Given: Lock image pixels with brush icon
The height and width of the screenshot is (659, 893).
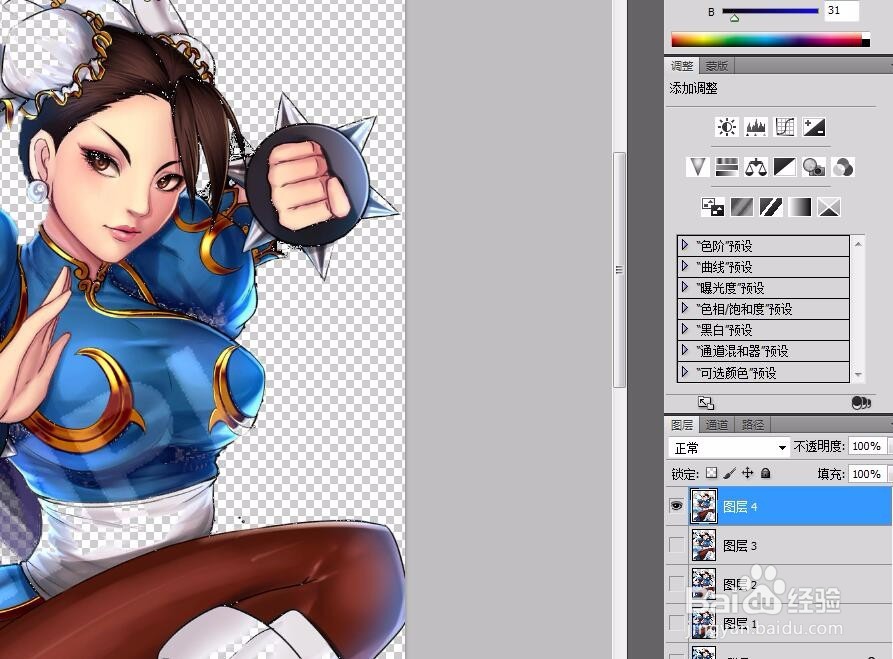Looking at the screenshot, I should tap(730, 473).
